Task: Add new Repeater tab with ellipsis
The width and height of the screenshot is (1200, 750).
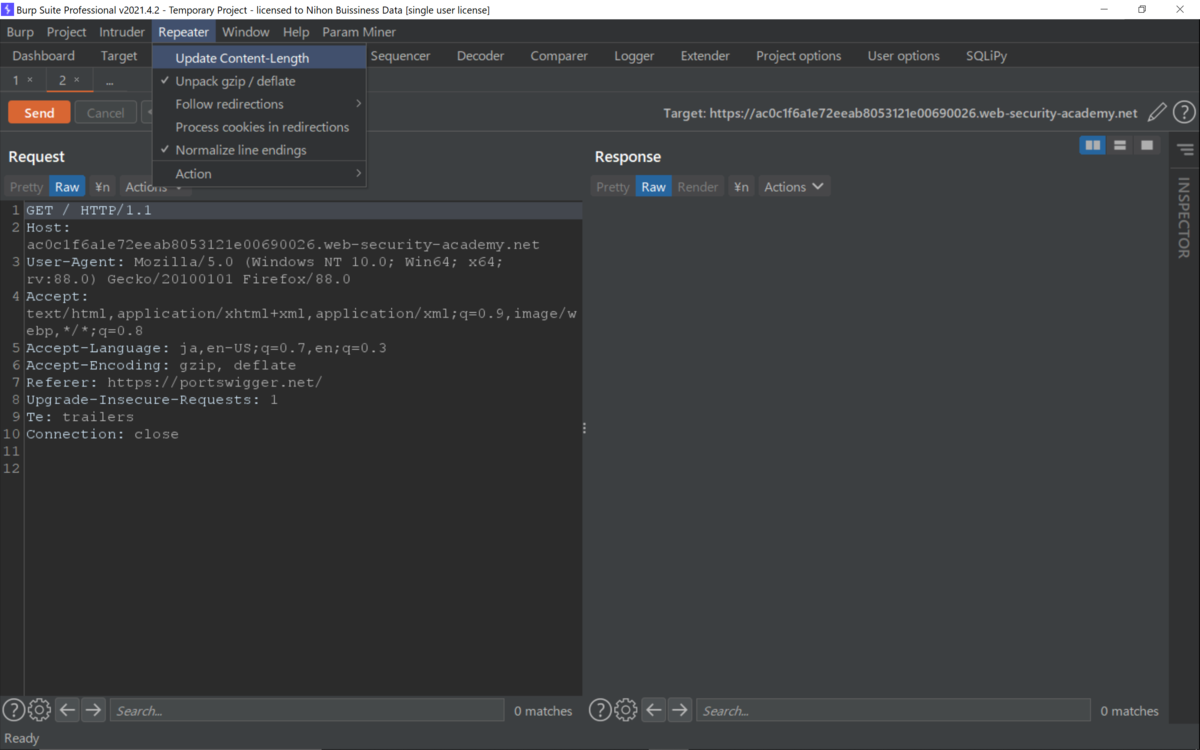Action: tap(109, 80)
